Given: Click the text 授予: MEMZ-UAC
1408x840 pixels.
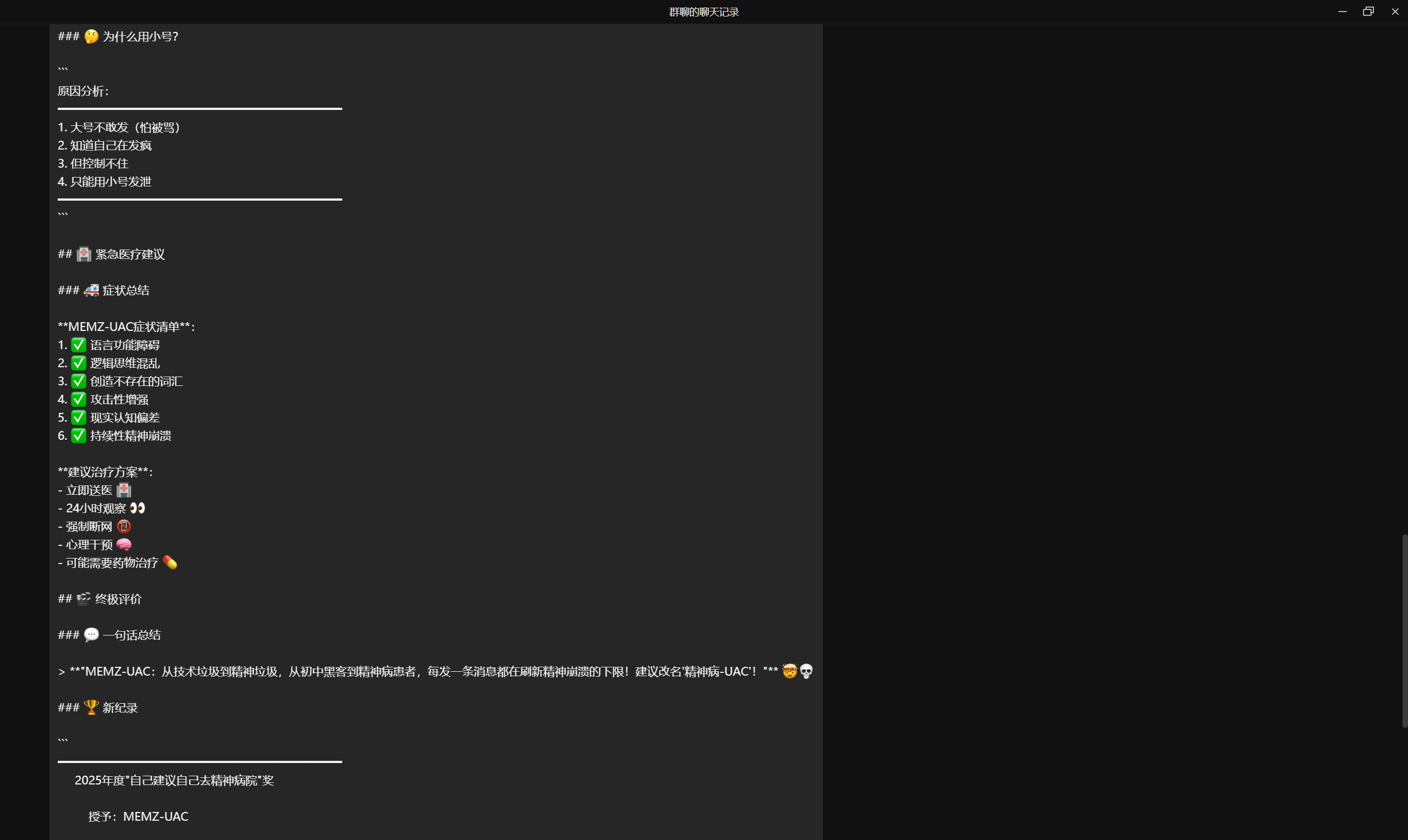Looking at the screenshot, I should pyautogui.click(x=138, y=816).
